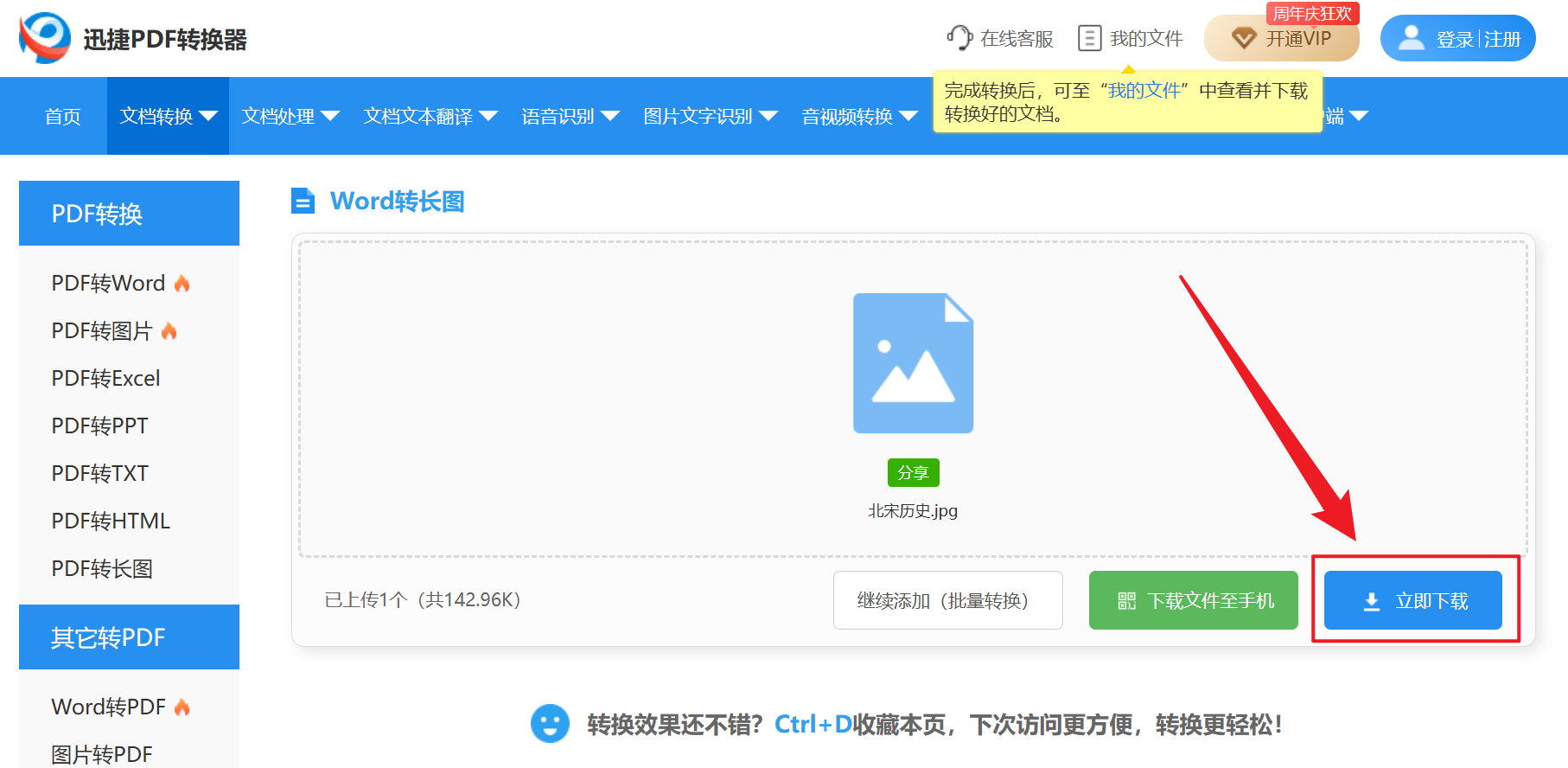Click the 下载文件至手机 button
The height and width of the screenshot is (768, 1568).
tap(1194, 600)
